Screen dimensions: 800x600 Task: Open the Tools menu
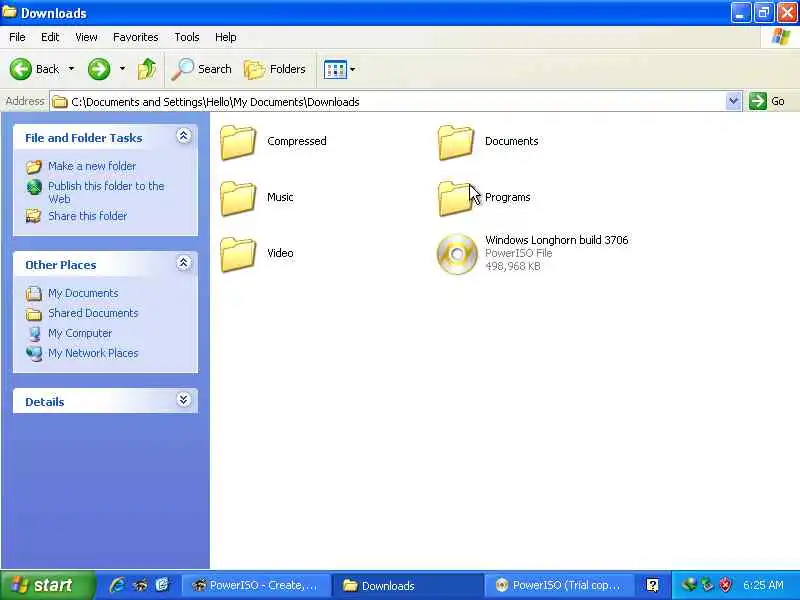pyautogui.click(x=187, y=37)
